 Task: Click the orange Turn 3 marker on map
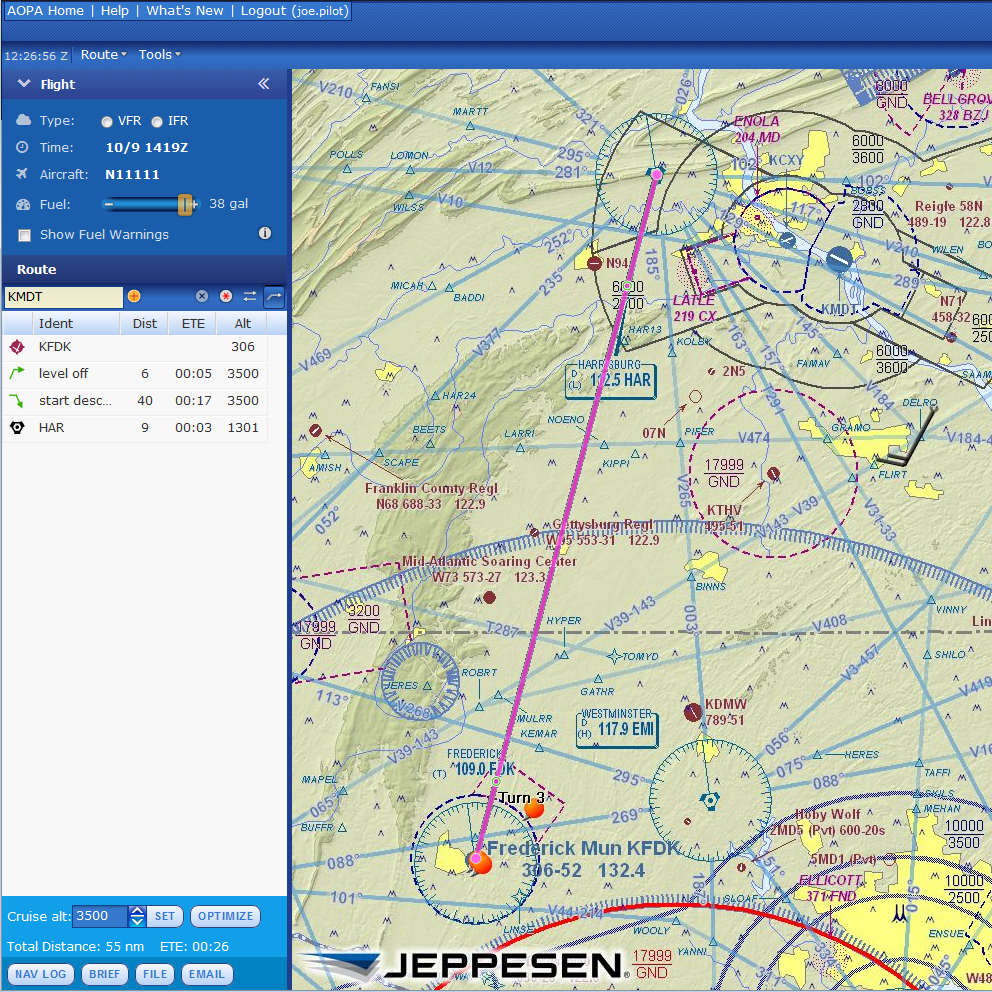535,809
